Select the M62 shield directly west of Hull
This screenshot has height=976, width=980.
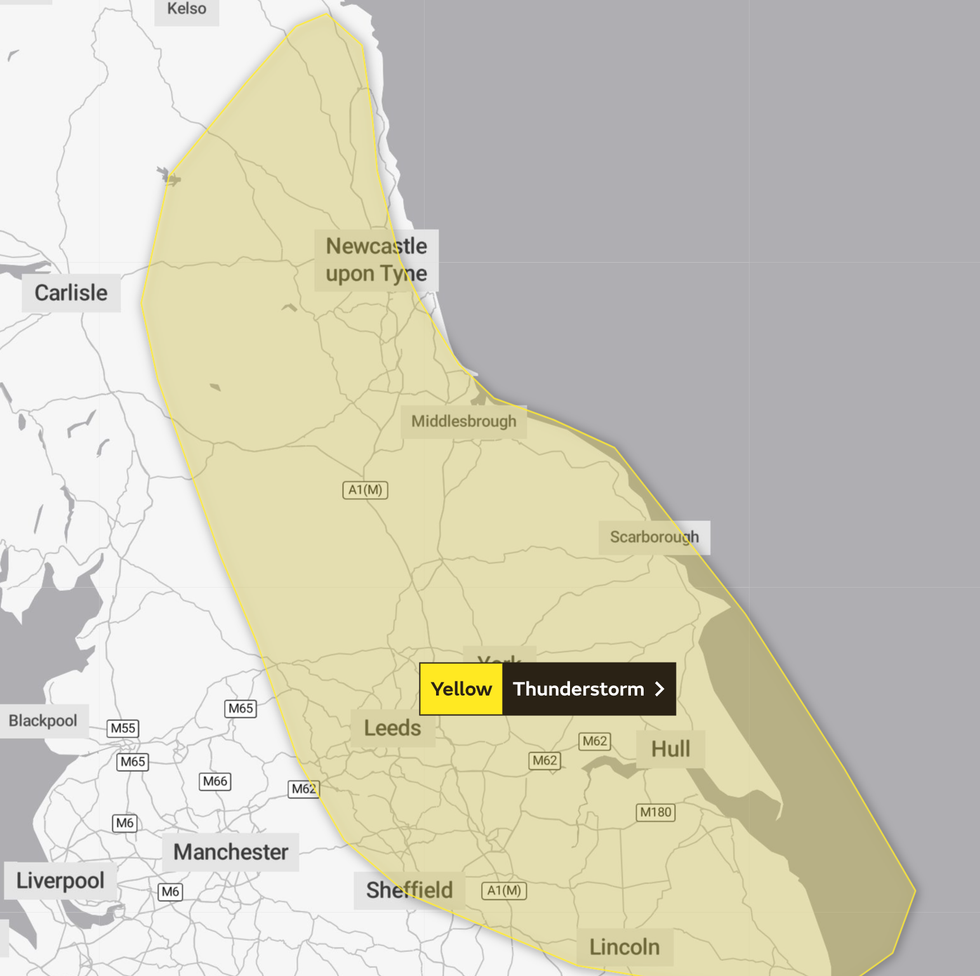(x=594, y=741)
